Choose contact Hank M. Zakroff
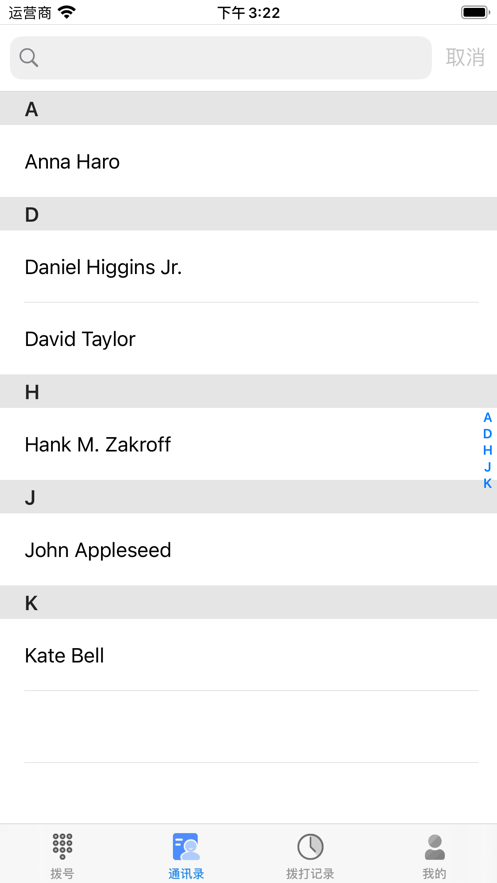Screen dimensions: 497x883 pos(248,444)
